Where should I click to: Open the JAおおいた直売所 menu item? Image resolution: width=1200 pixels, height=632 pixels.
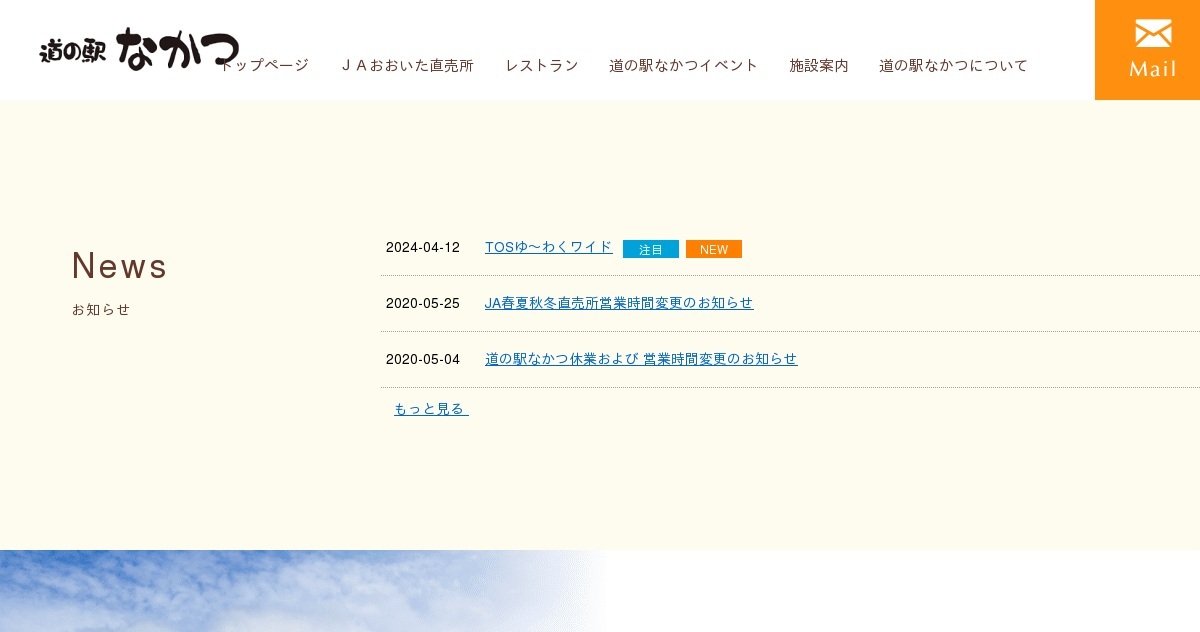pyautogui.click(x=407, y=66)
